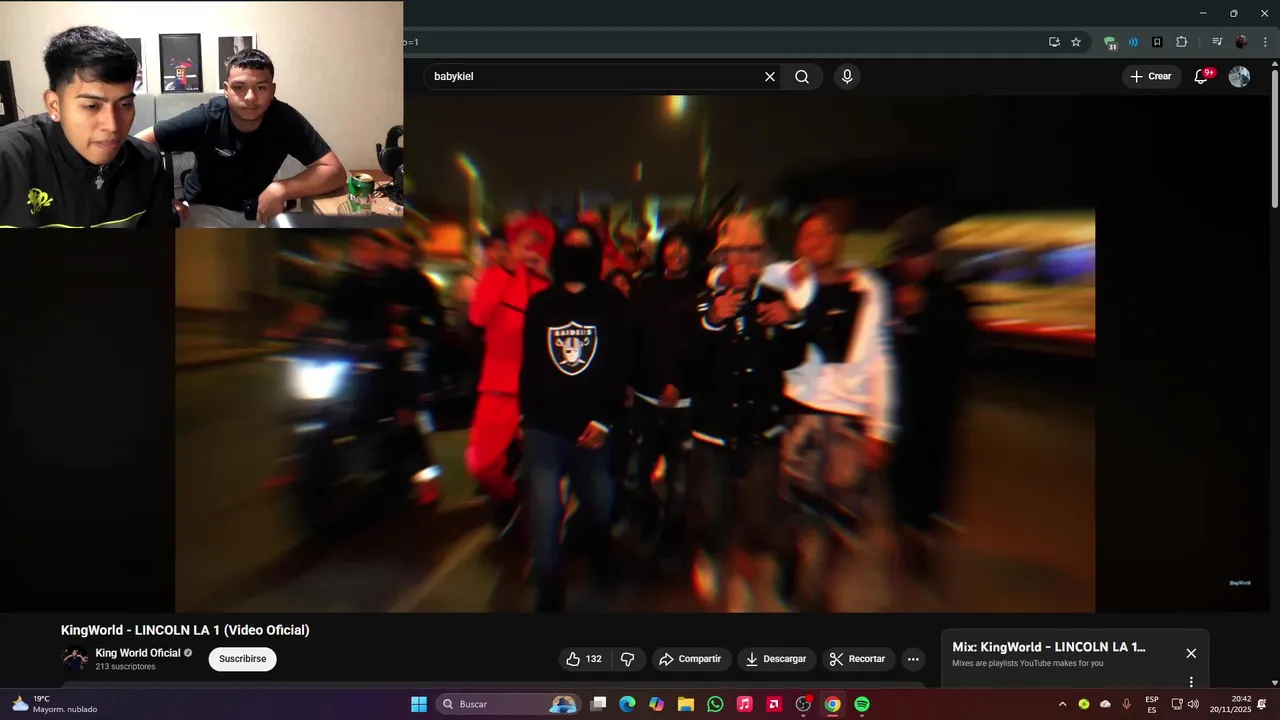Image resolution: width=1280 pixels, height=720 pixels.
Task: Click 213 suscriptores text
Action: tap(125, 667)
